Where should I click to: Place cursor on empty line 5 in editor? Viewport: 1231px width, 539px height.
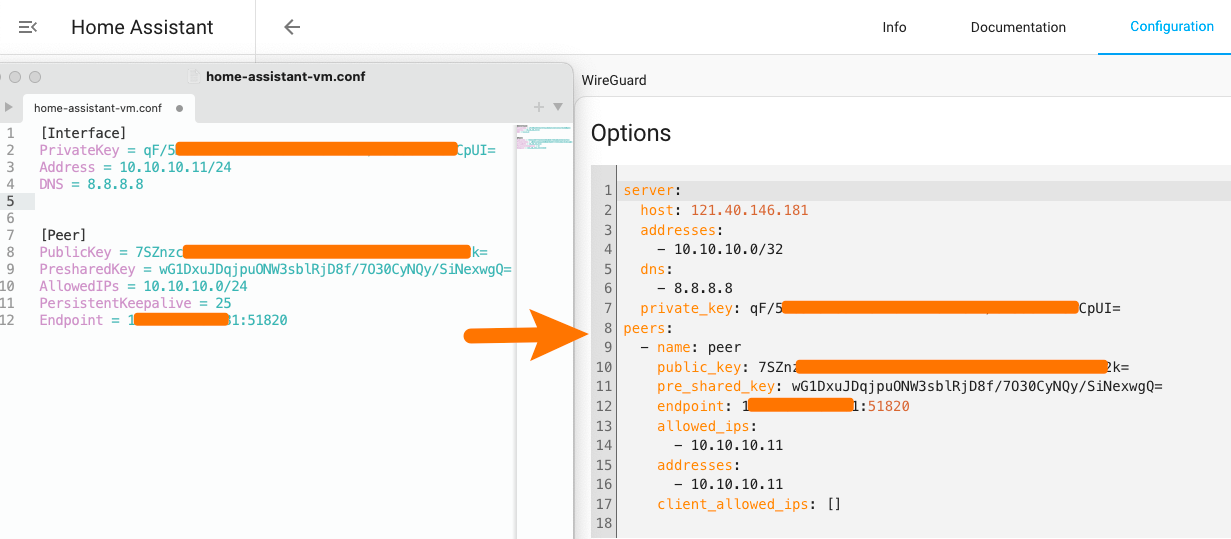click(200, 202)
